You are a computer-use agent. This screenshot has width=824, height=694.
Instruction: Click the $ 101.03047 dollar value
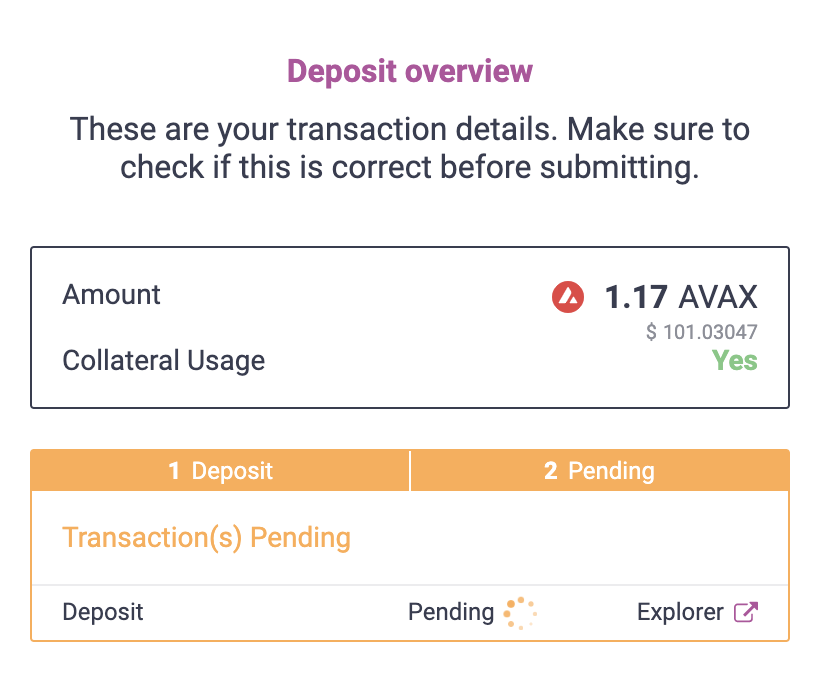702,332
